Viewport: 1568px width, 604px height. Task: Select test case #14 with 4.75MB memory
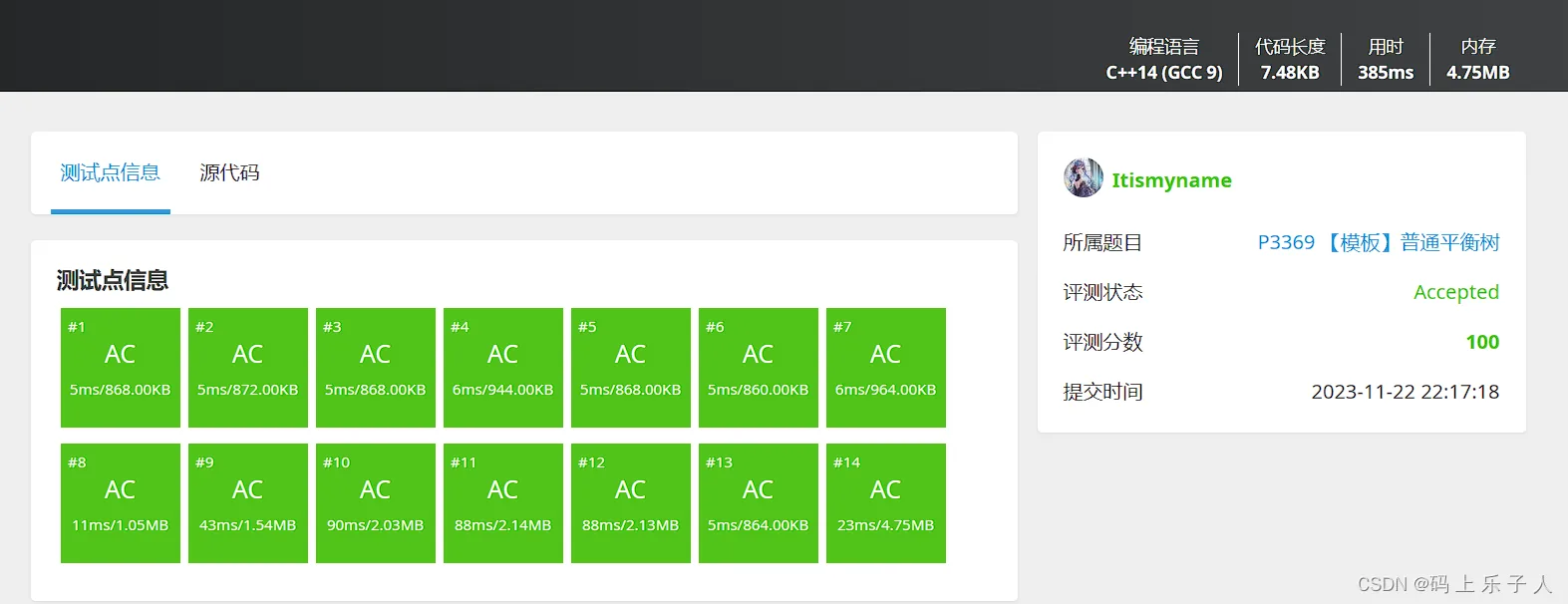pyautogui.click(x=886, y=502)
